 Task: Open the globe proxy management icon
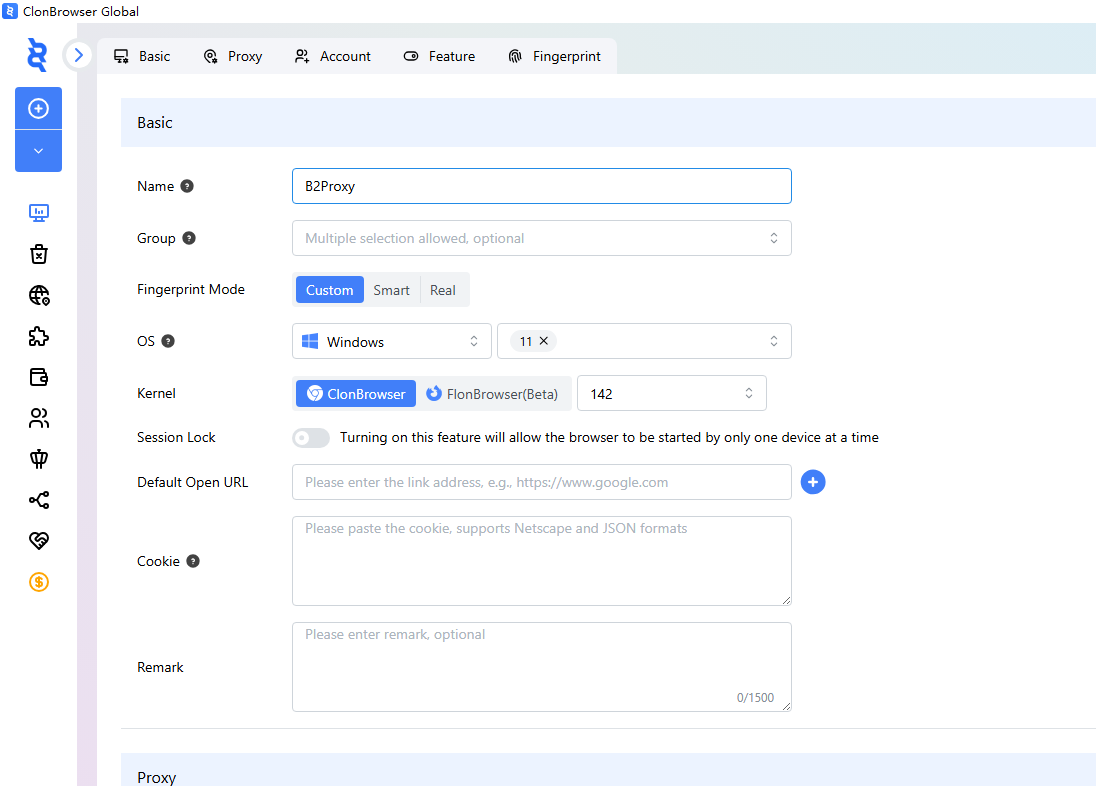point(39,295)
